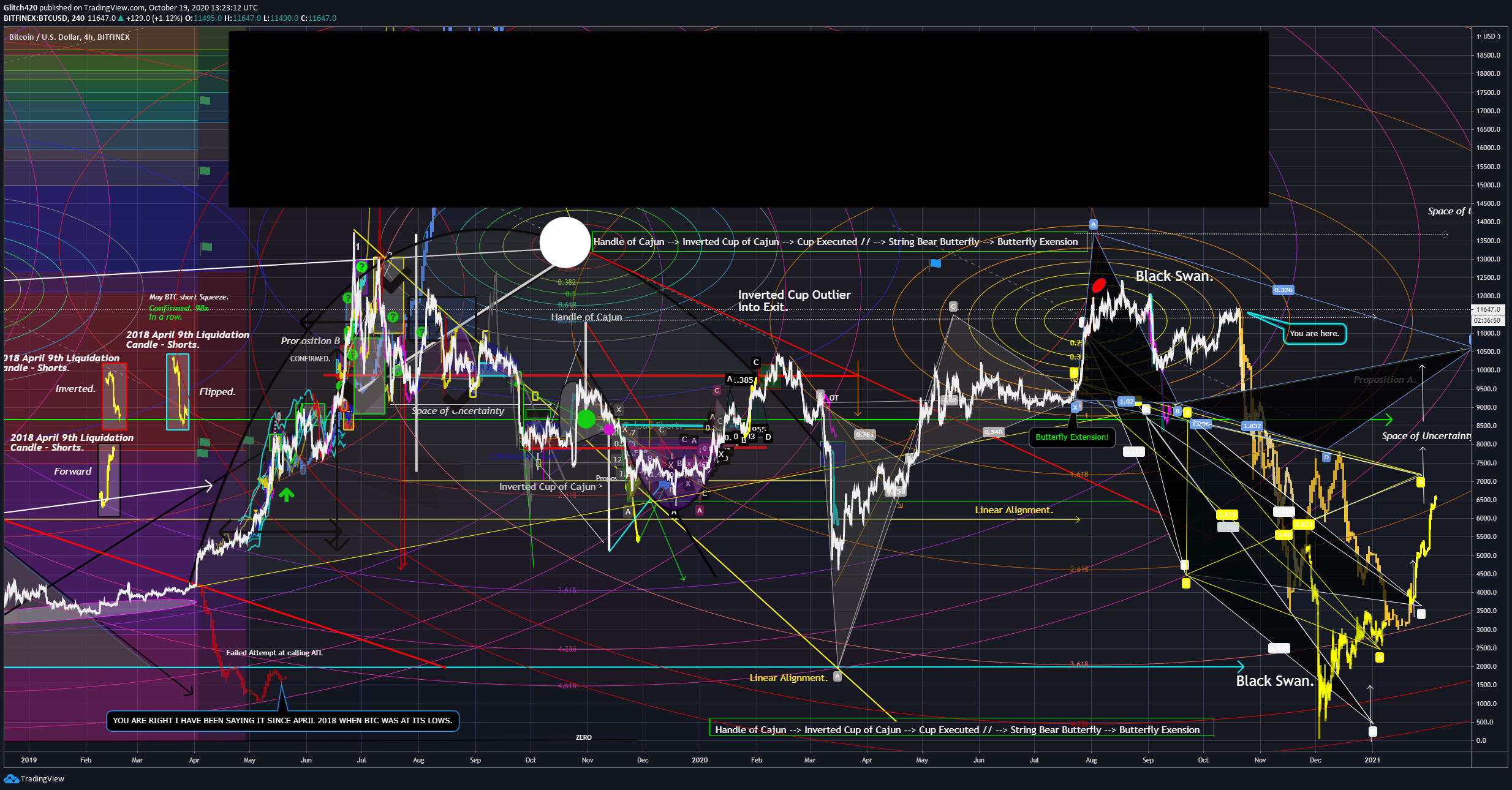The image size is (1512, 790).
Task: Click the blue flag marker
Action: [x=935, y=263]
